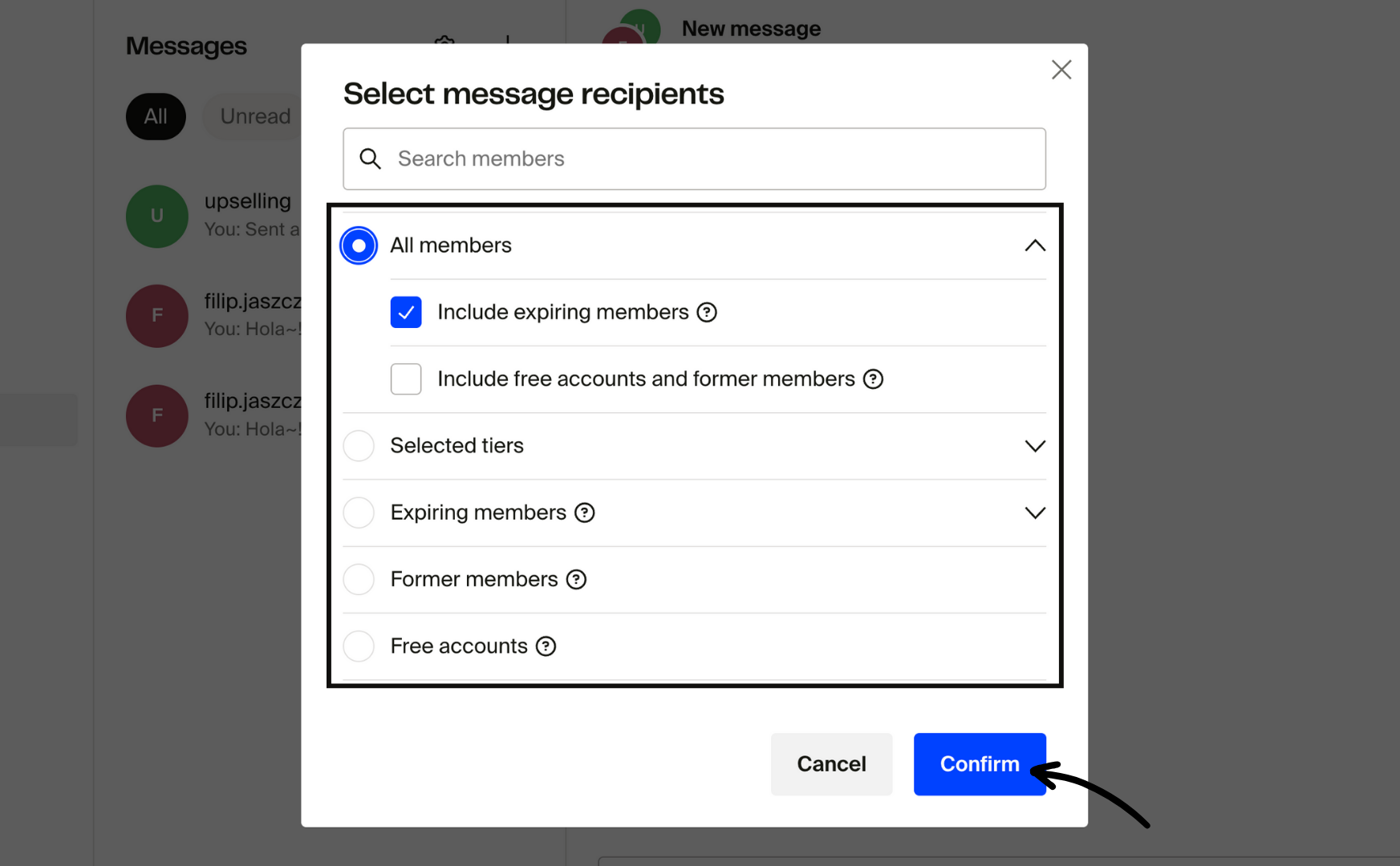
Task: Select the Former members radio button
Action: click(359, 579)
